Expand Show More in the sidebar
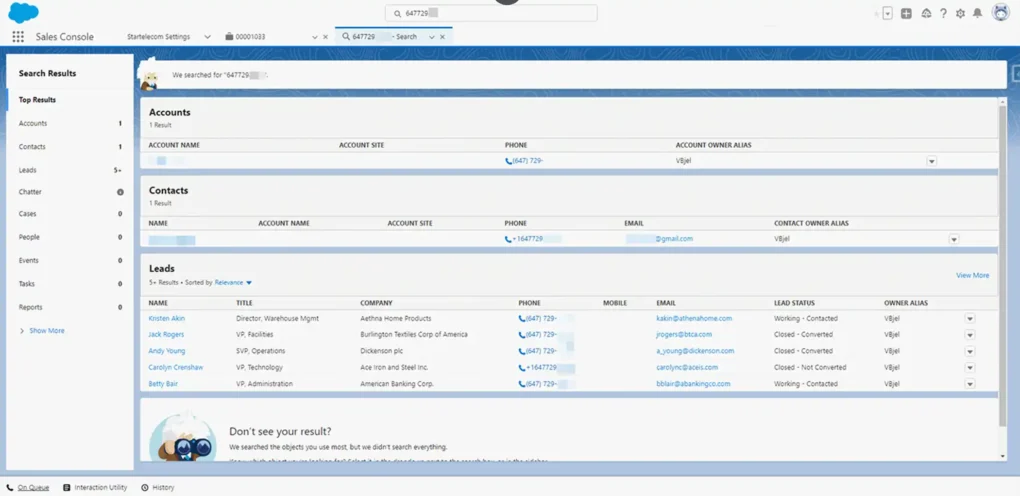This screenshot has width=1020, height=496. pos(42,331)
